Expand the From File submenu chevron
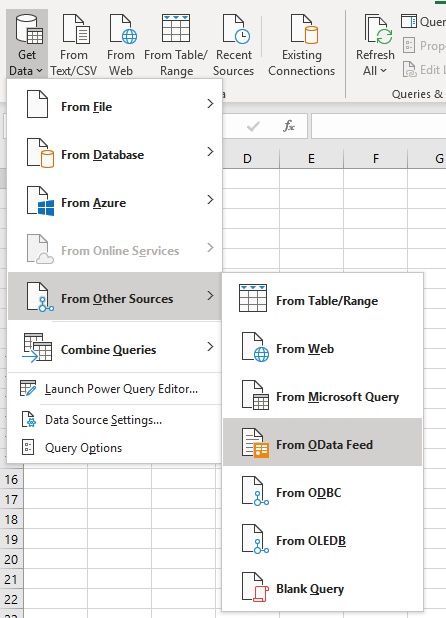Viewport: 446px width, 618px height. click(210, 104)
